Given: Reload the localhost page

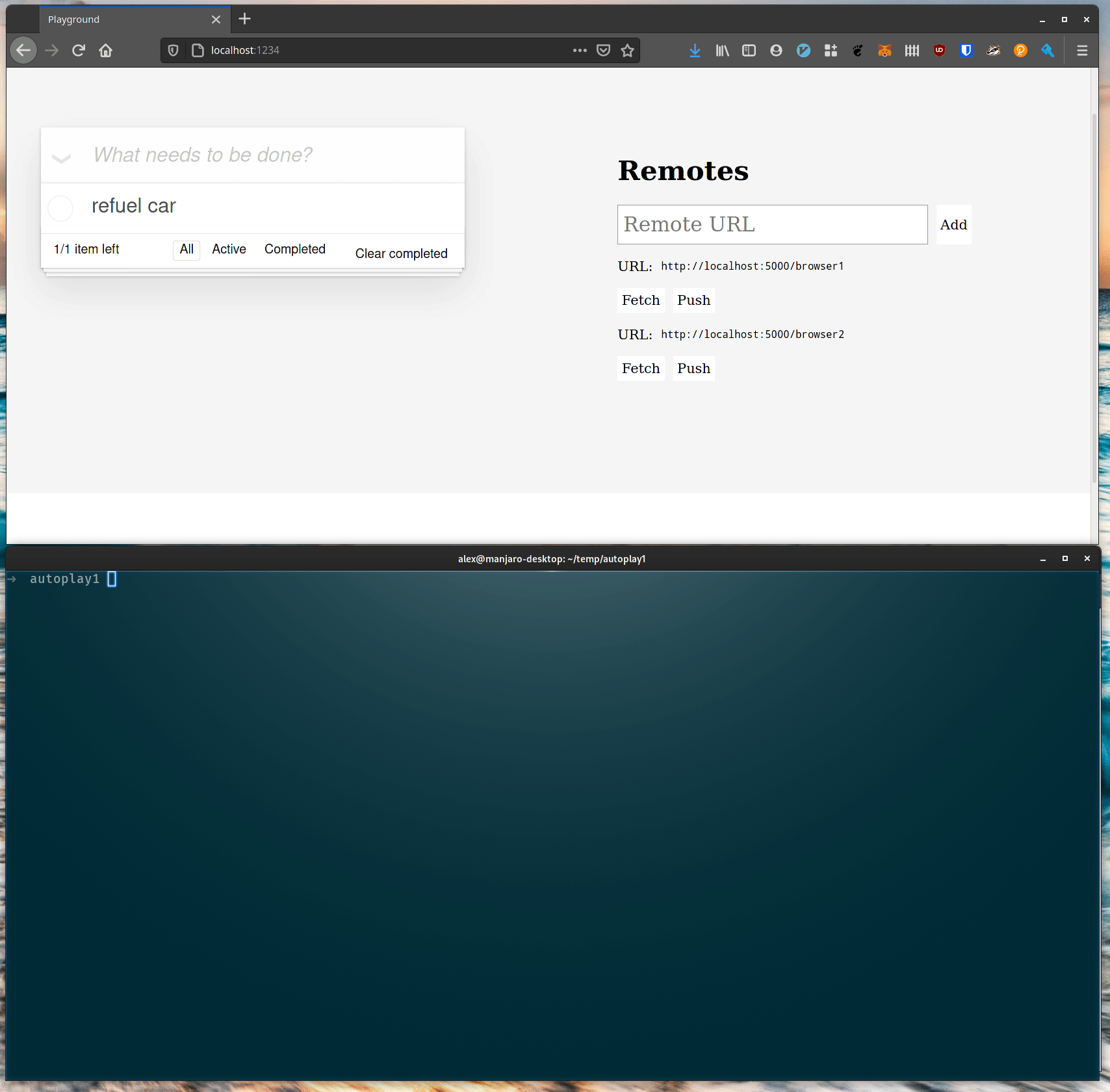Looking at the screenshot, I should point(79,50).
